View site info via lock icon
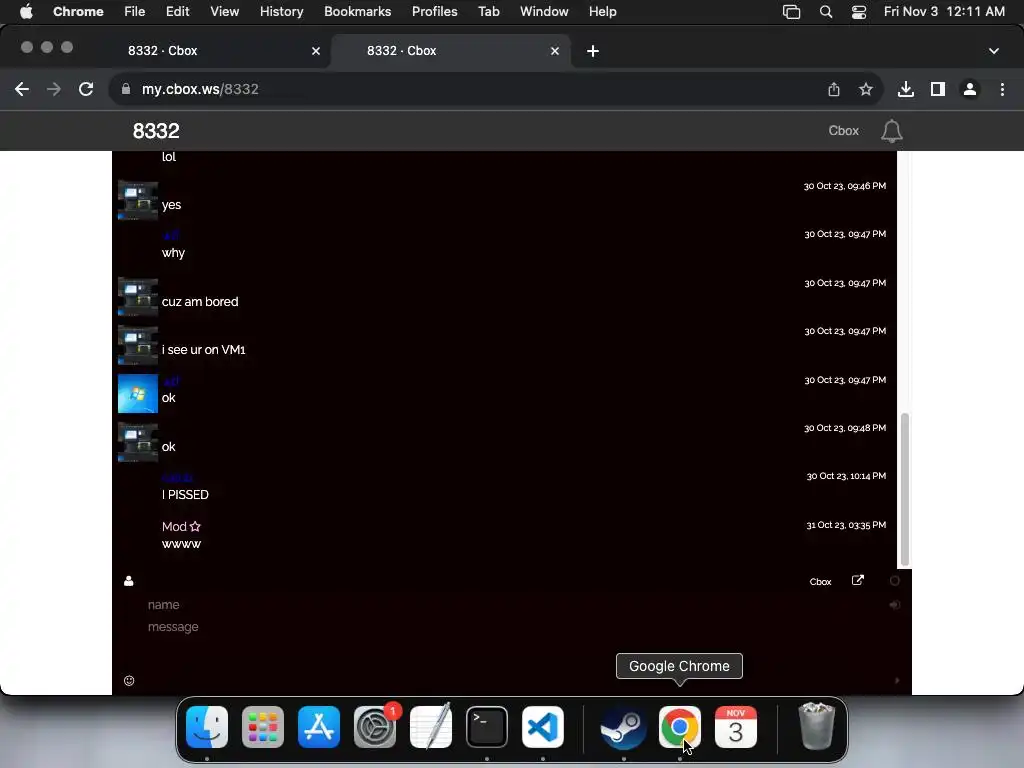This screenshot has height=768, width=1024. point(125,89)
